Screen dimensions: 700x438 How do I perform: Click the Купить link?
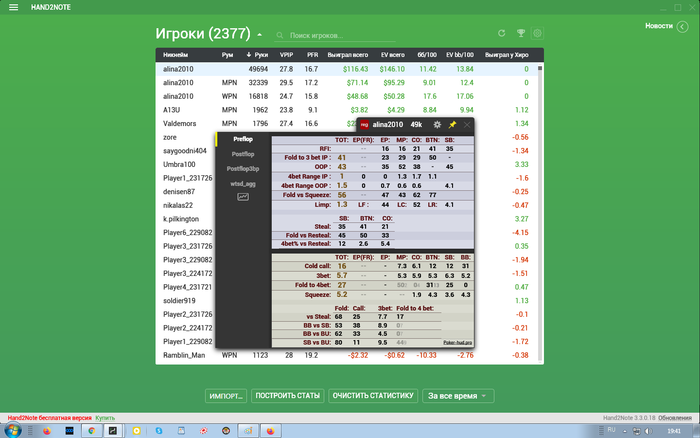[x=105, y=418]
